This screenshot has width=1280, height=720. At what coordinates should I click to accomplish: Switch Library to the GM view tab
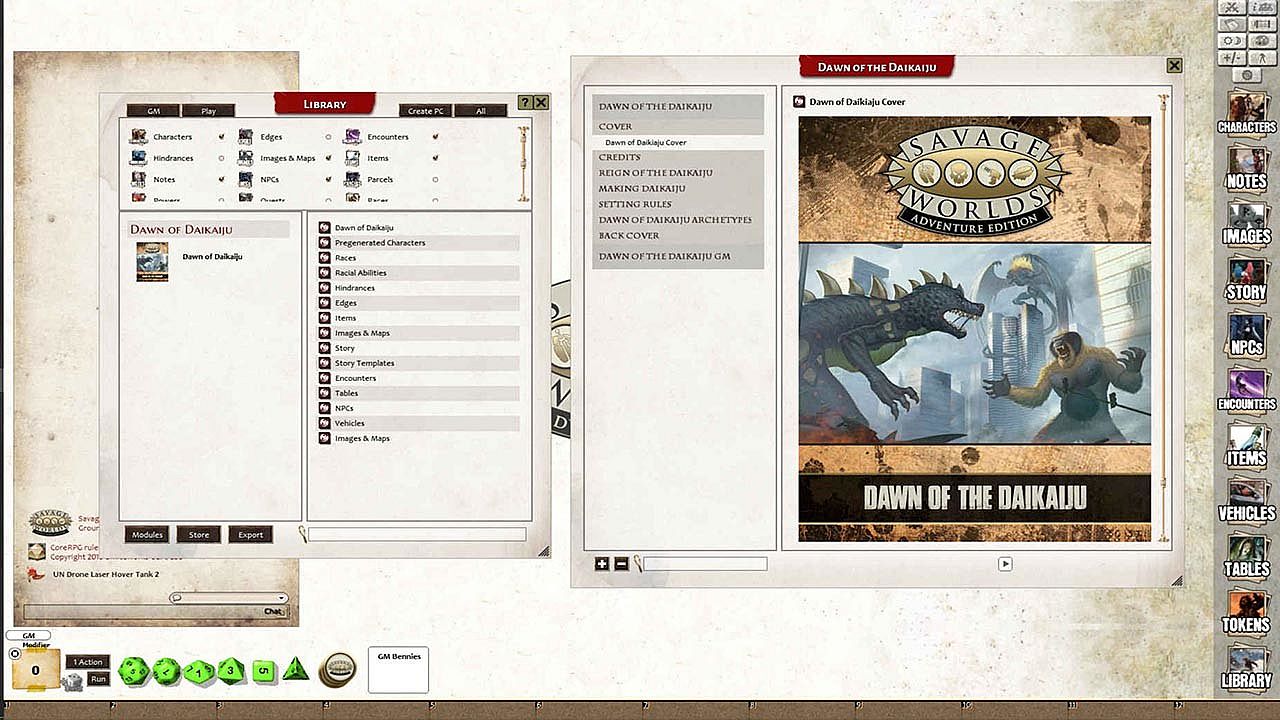(x=153, y=111)
